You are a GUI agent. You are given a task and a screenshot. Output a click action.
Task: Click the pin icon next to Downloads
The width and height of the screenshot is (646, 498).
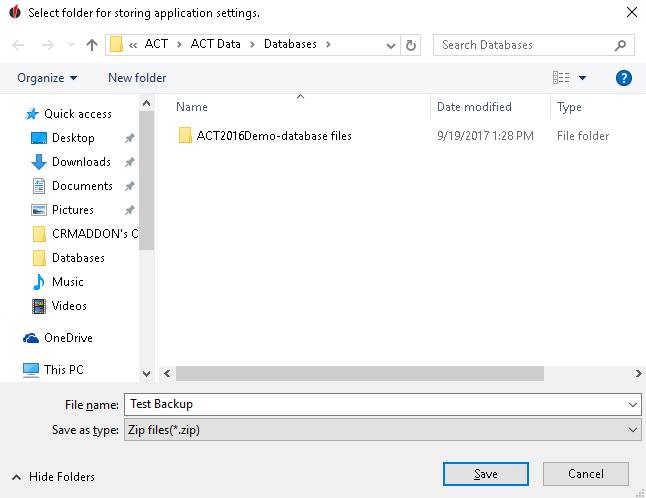point(130,162)
